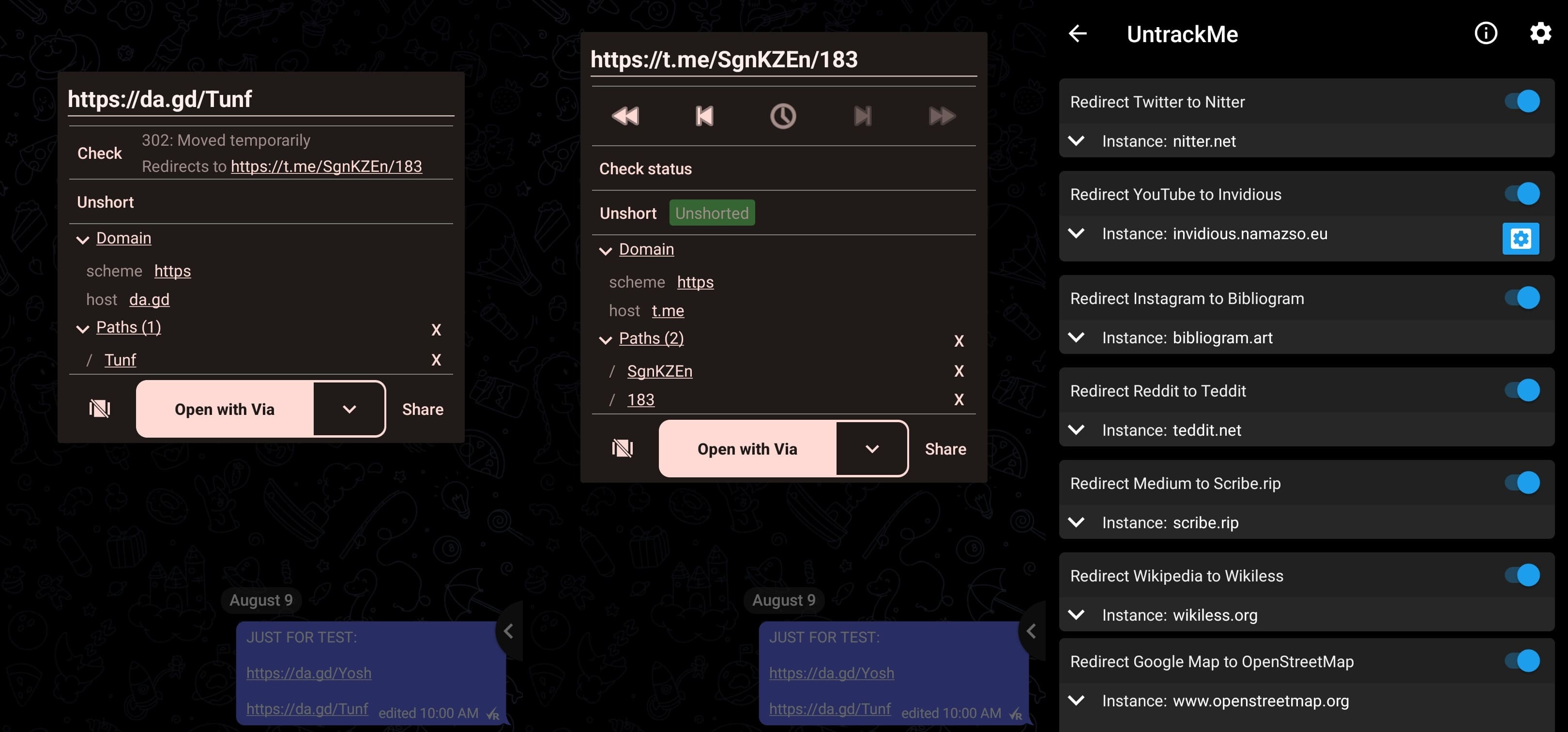Viewport: 1568px width, 732px height.
Task: Click https scheme in t.me dialog
Action: (695, 282)
